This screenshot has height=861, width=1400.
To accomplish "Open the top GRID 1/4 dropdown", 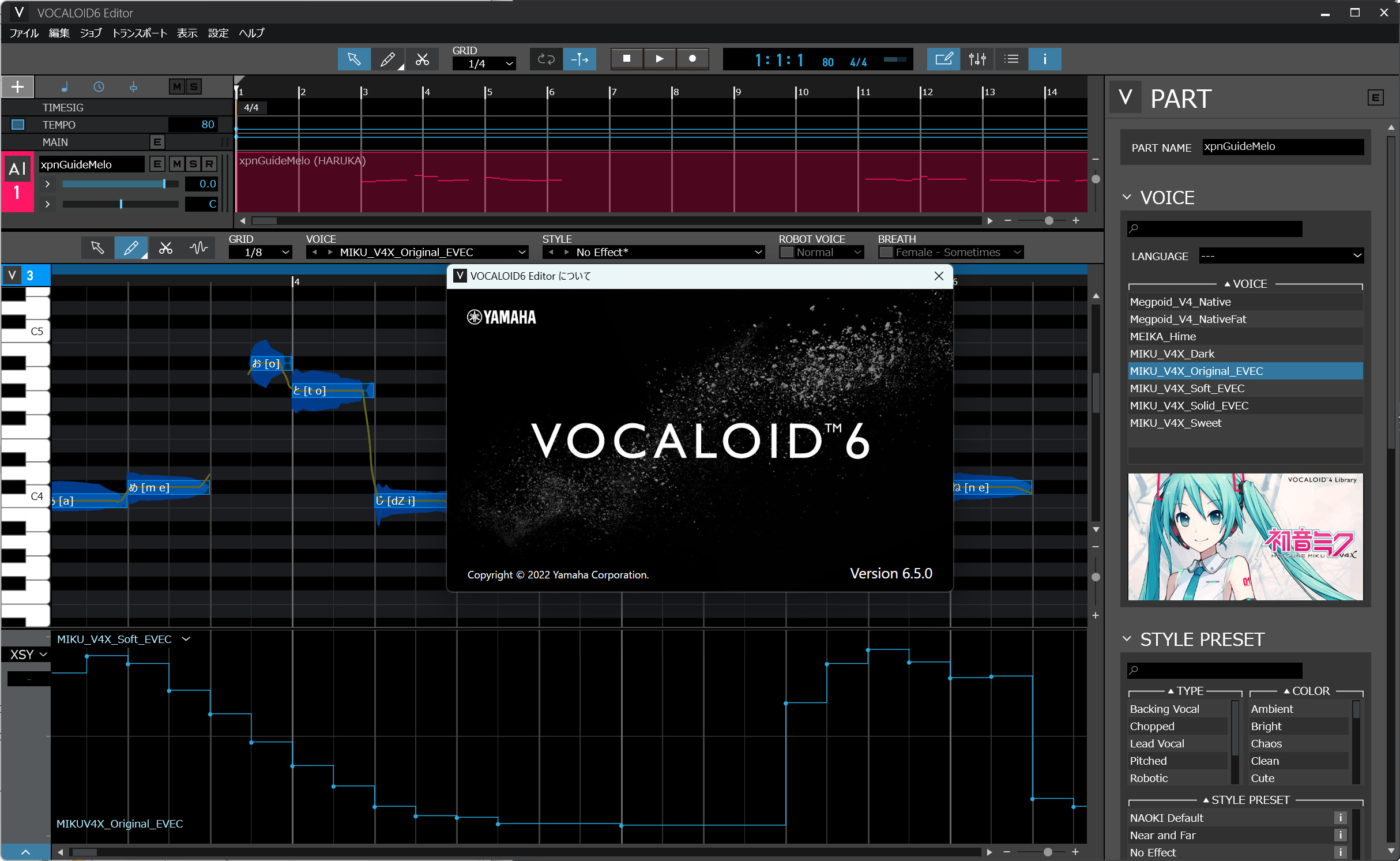I will (x=483, y=64).
